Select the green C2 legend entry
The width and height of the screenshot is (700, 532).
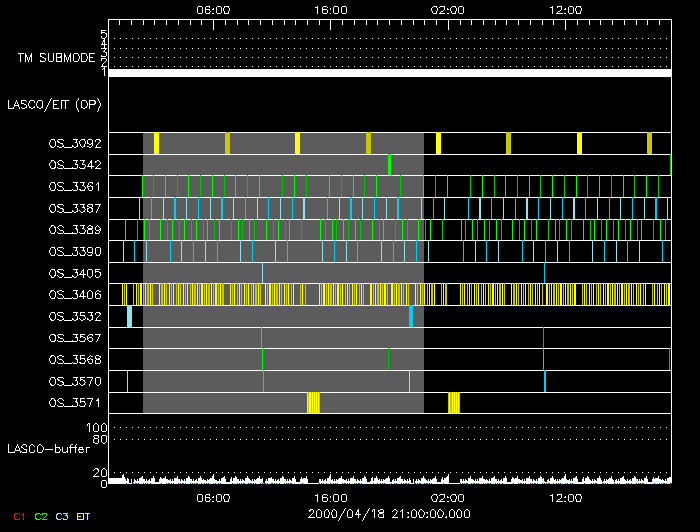(x=40, y=515)
